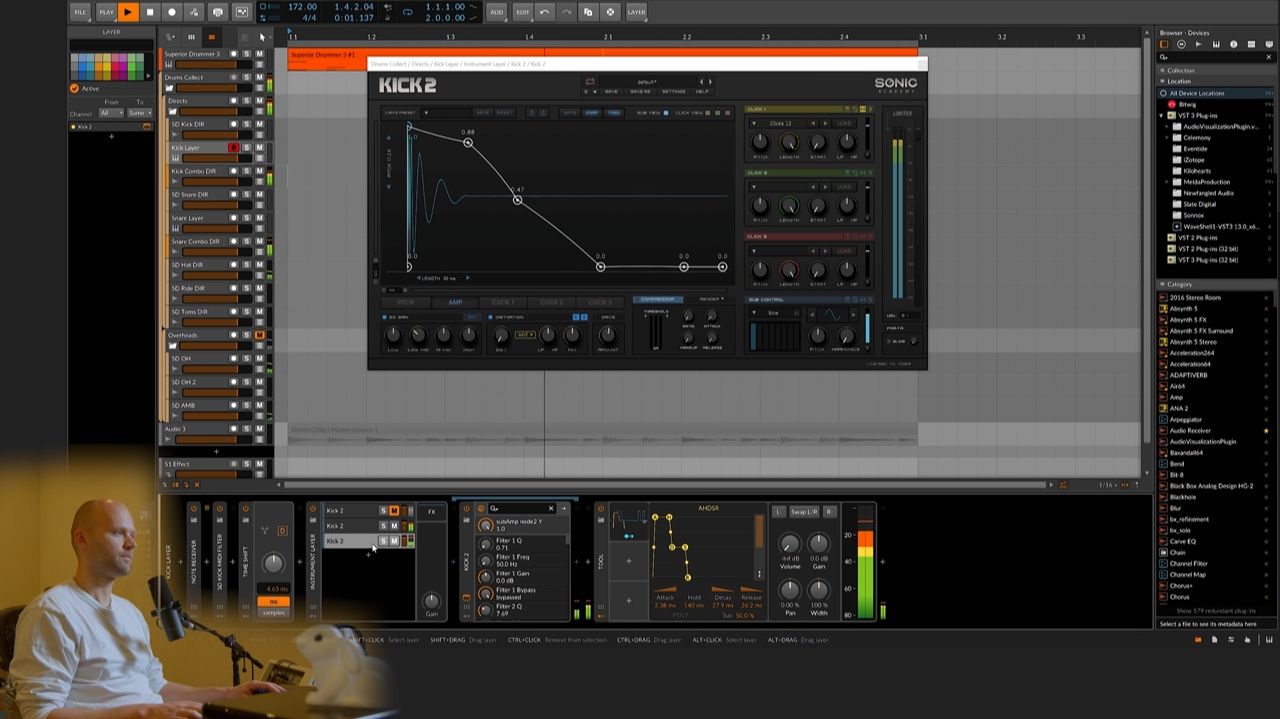
Task: Select the CLICK 1 tab in Kick 2
Action: (x=503, y=302)
